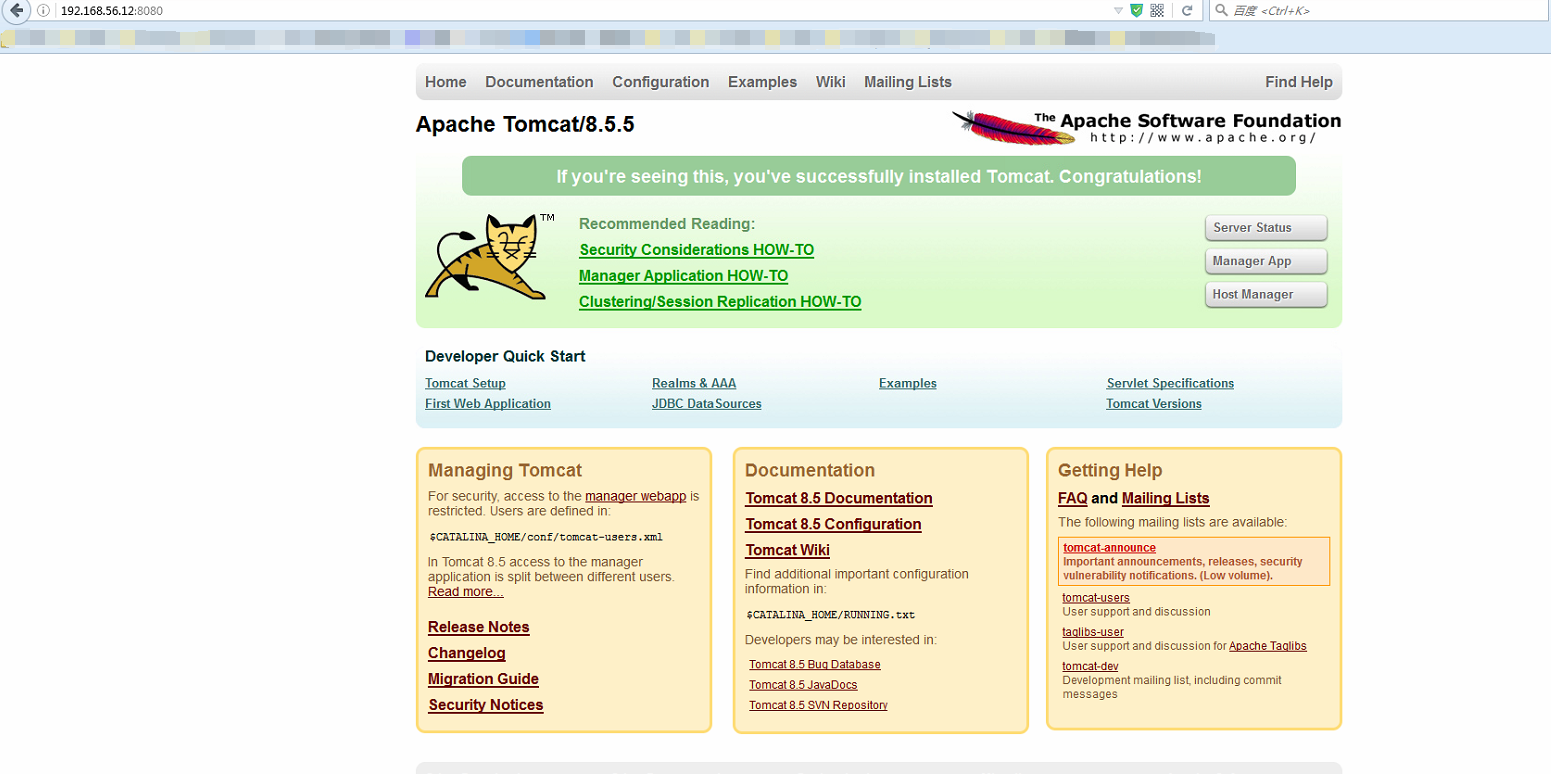Open the Configuration navigation item

coord(660,82)
